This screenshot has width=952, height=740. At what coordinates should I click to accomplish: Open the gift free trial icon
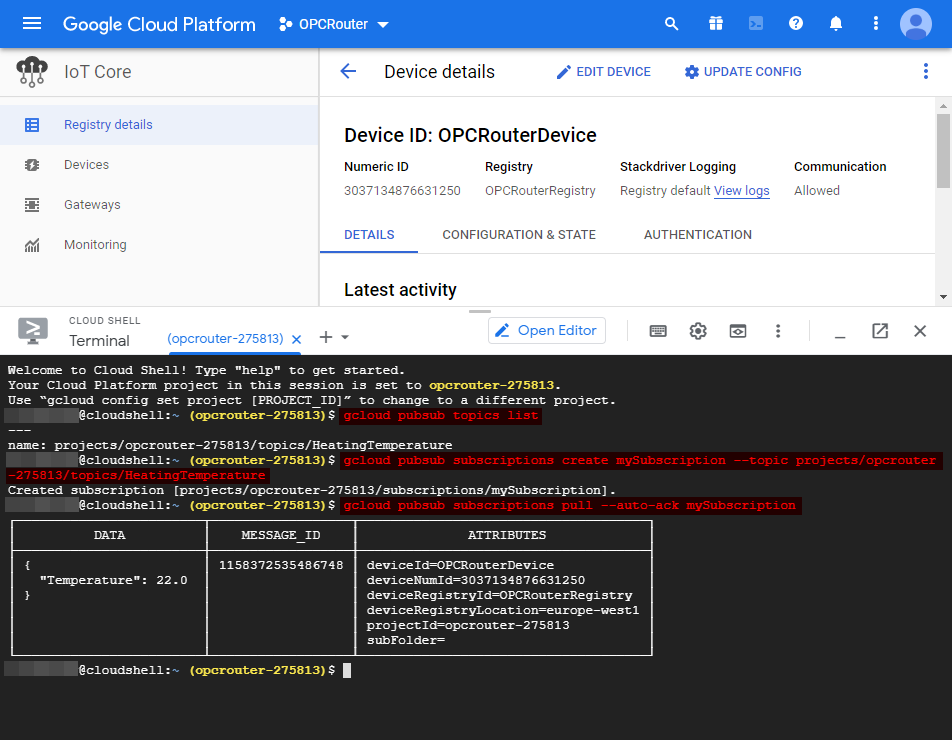click(x=714, y=24)
